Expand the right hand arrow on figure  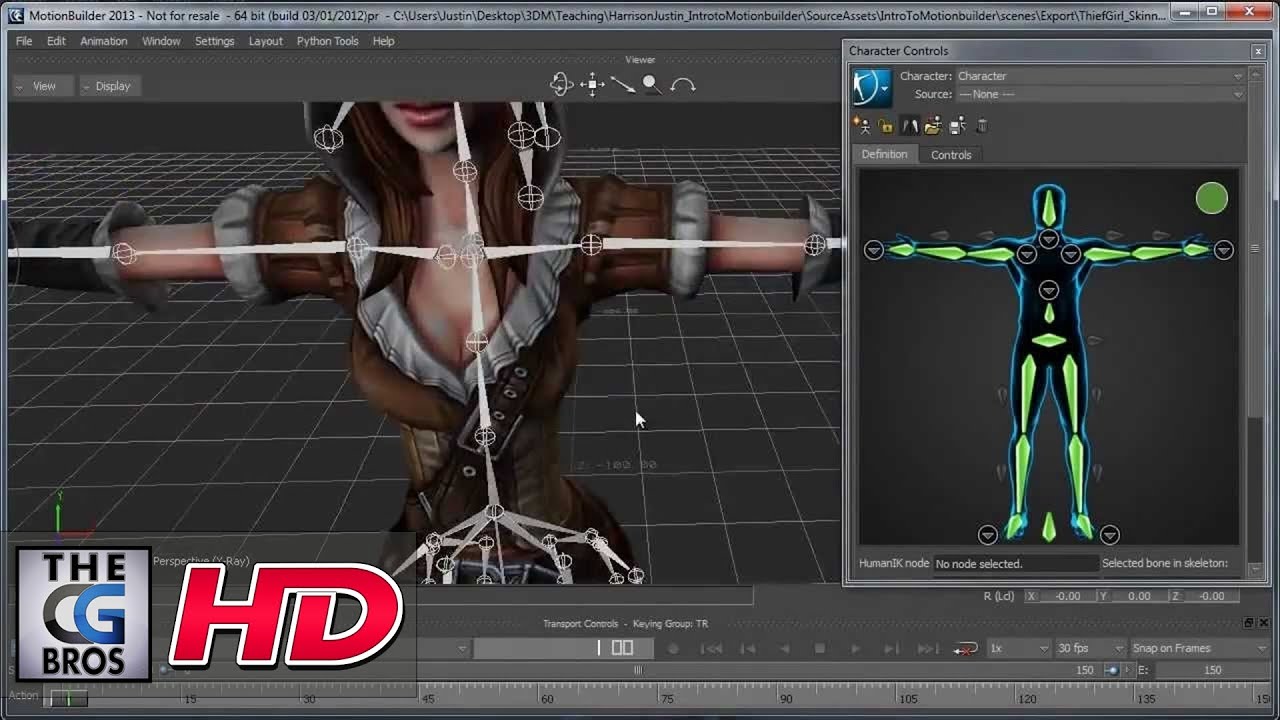click(874, 250)
